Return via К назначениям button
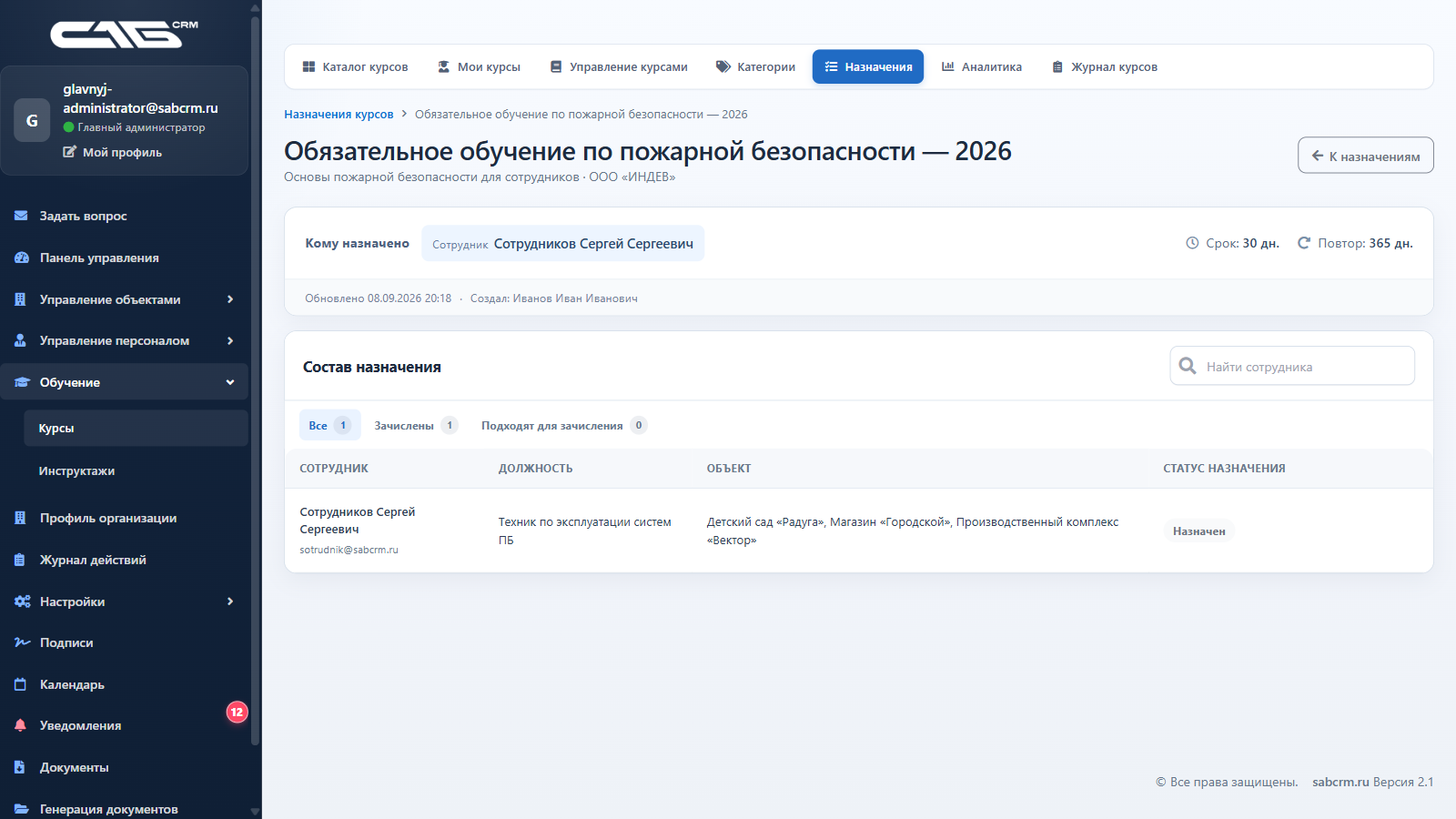 [x=1365, y=156]
